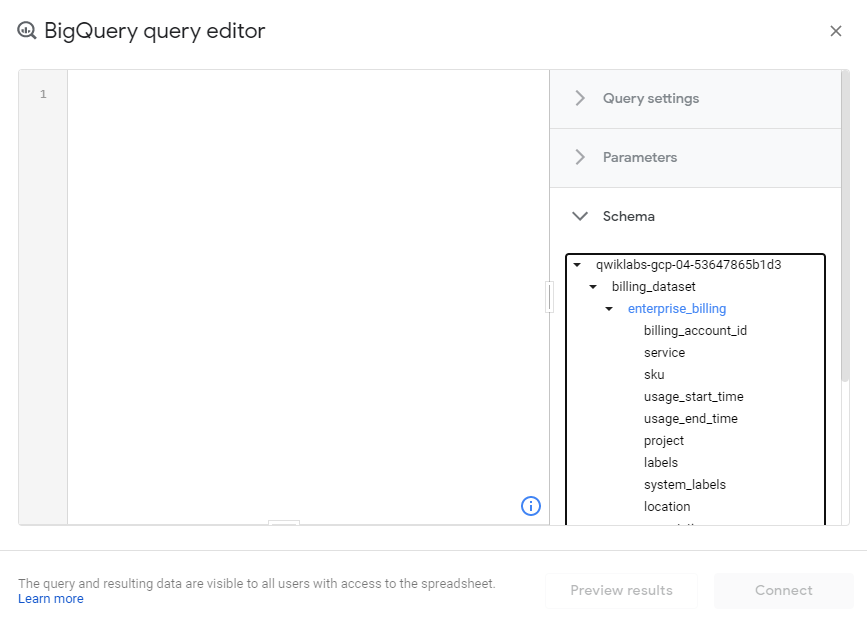Click the project field in schema

pyautogui.click(x=664, y=441)
